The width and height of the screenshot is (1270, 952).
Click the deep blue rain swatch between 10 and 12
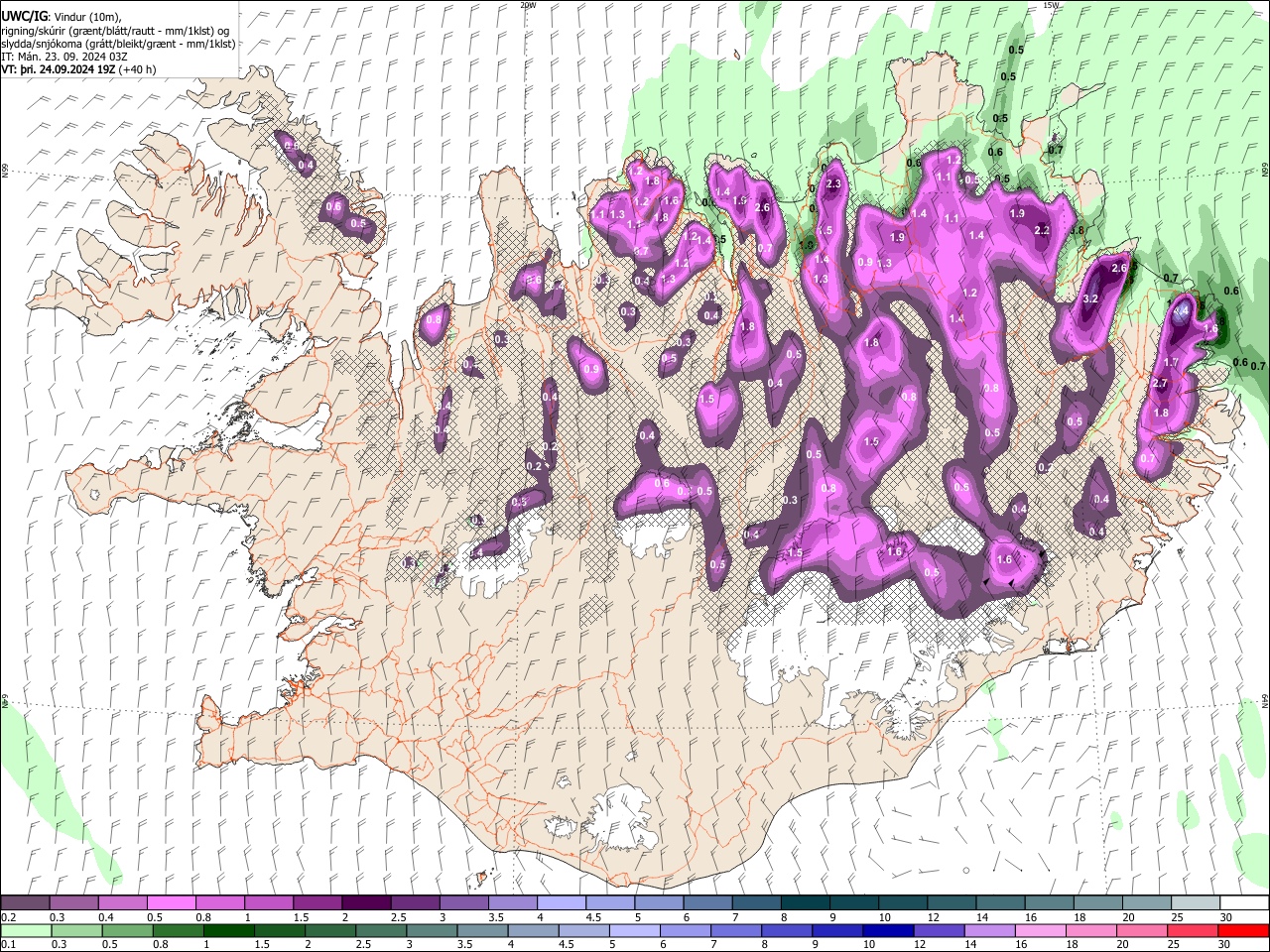click(x=888, y=930)
